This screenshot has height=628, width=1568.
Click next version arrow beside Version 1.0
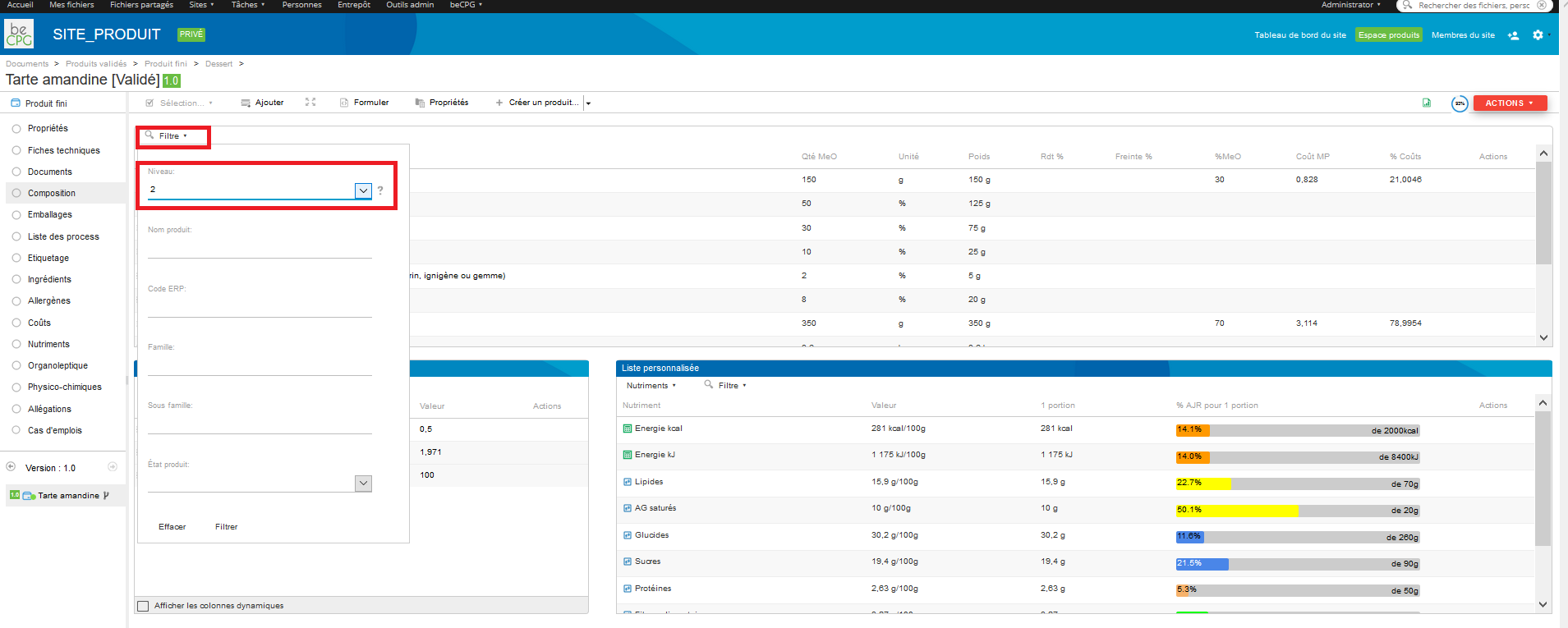(x=113, y=466)
